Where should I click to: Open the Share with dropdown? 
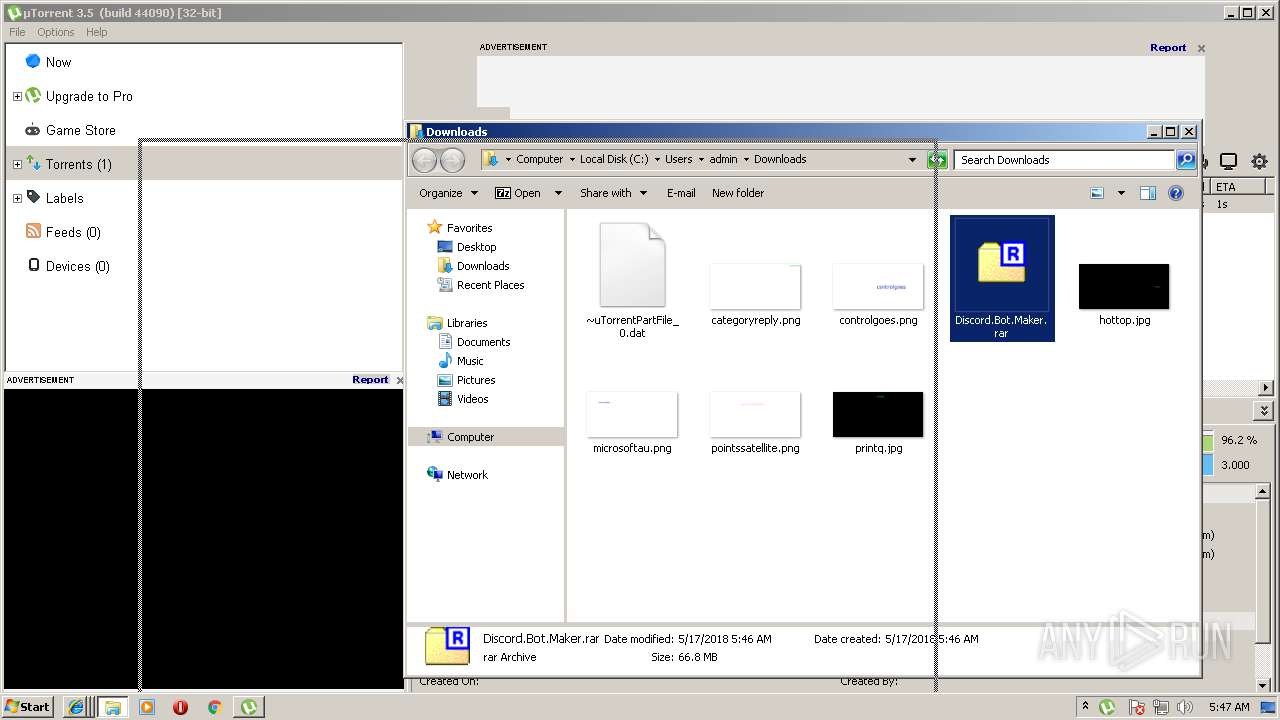613,193
